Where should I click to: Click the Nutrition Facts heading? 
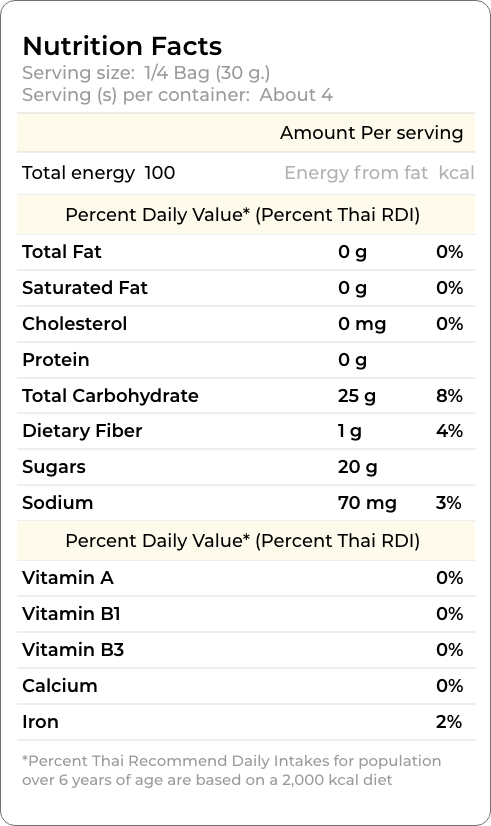click(x=122, y=46)
